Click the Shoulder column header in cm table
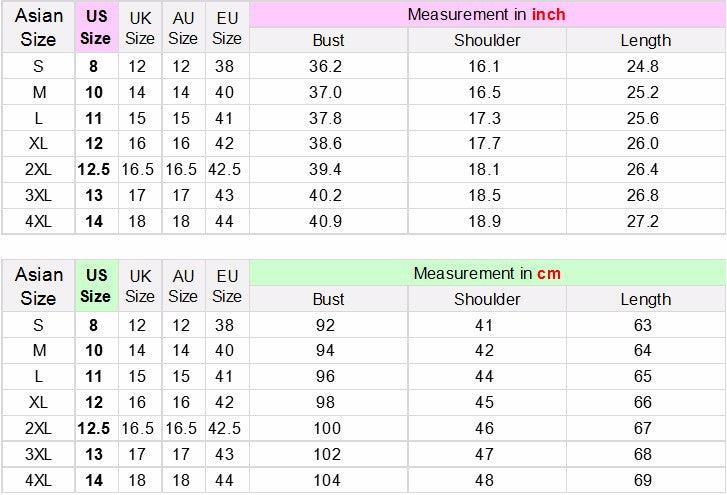This screenshot has height=495, width=727. tap(487, 299)
